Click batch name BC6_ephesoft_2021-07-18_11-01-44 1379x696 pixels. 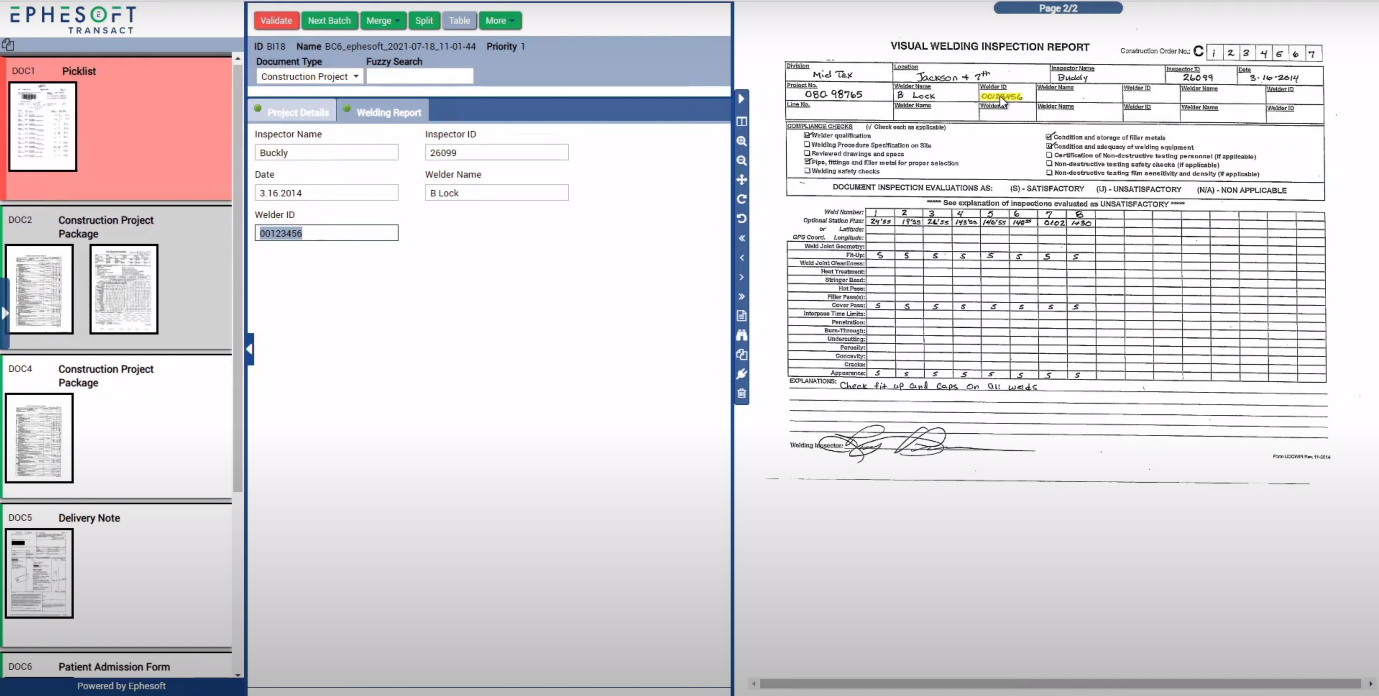pos(400,47)
